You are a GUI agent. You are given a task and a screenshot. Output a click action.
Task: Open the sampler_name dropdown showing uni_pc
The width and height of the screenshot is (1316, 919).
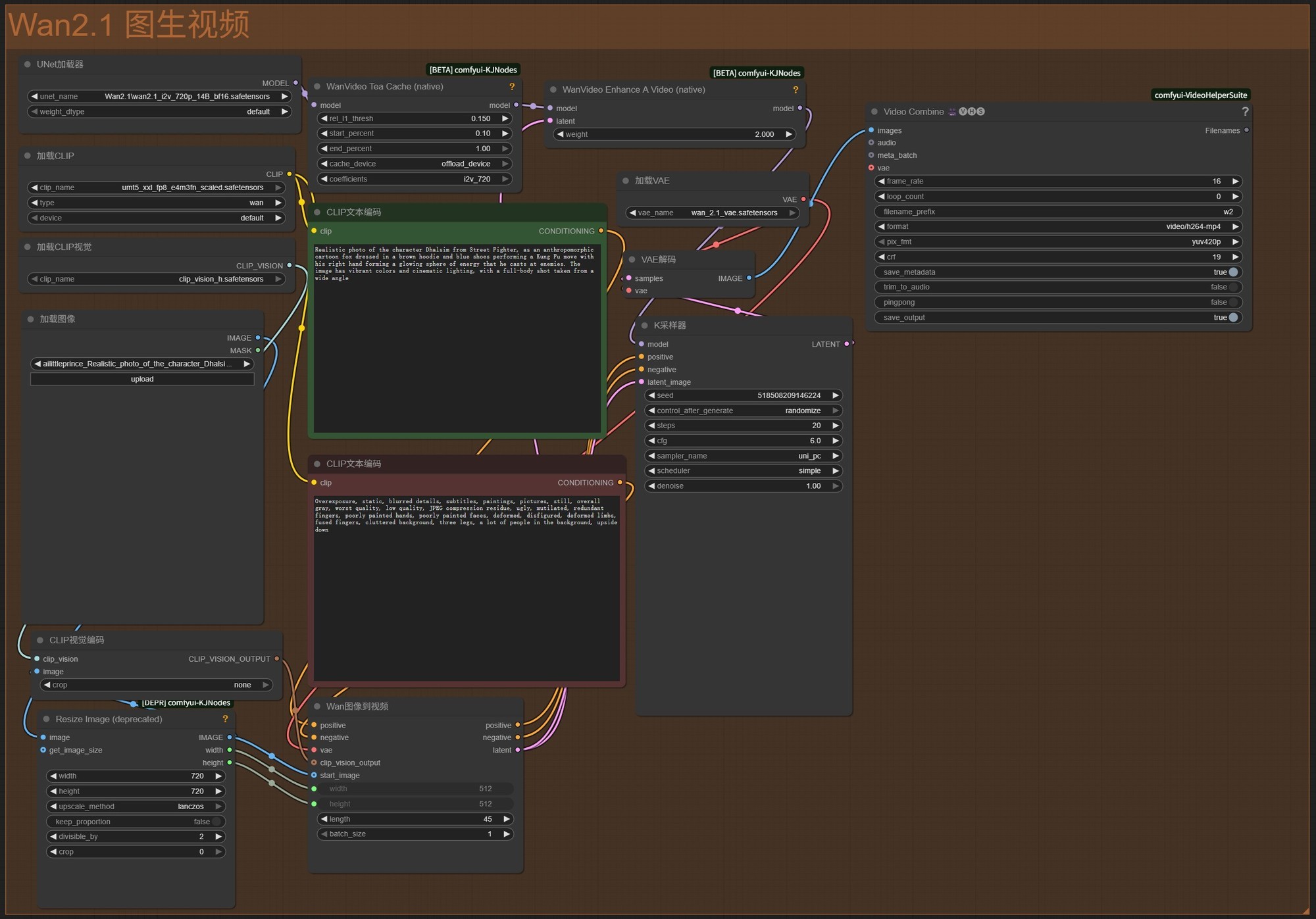pos(743,456)
